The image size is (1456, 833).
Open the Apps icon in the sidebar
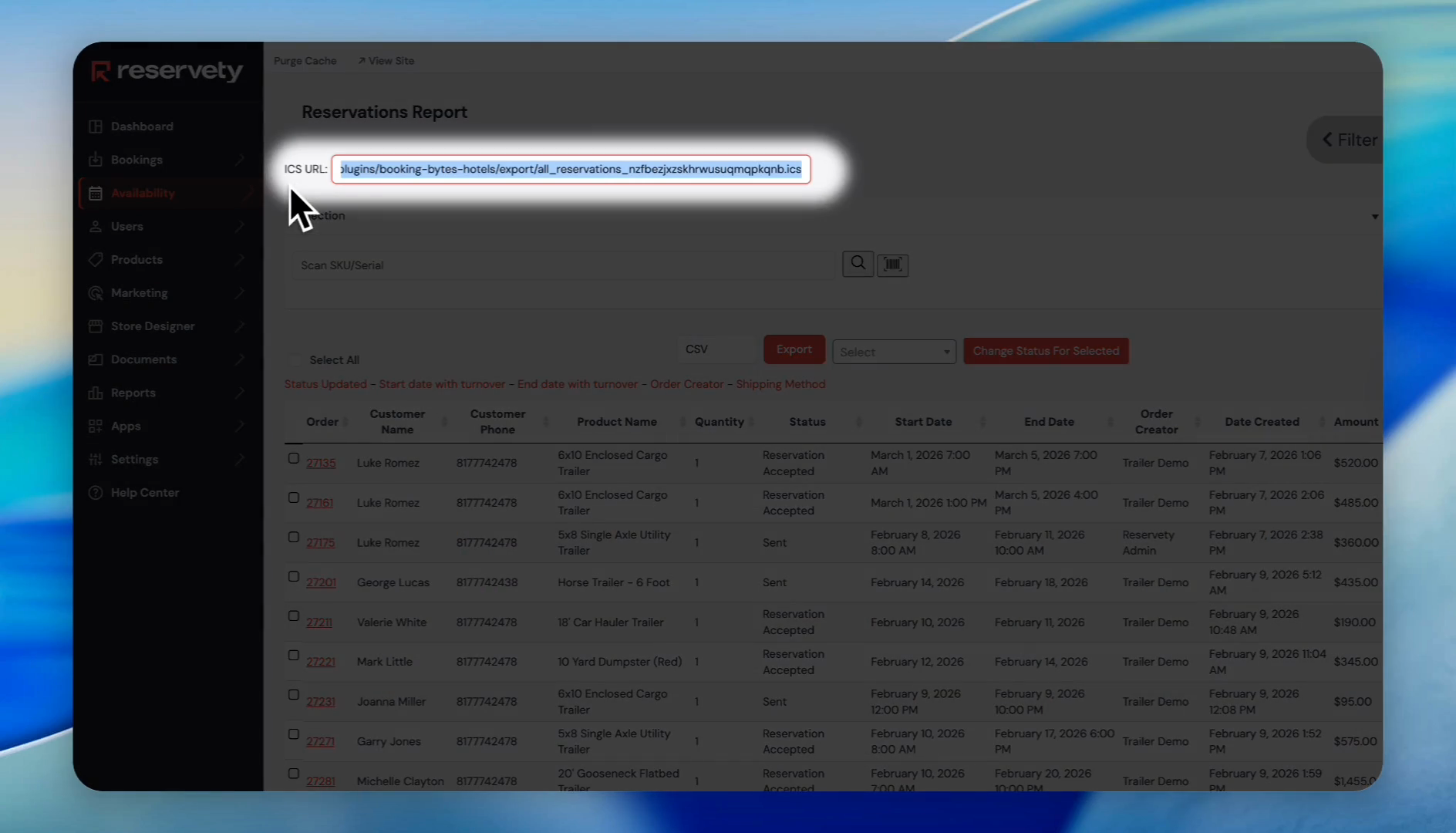tap(96, 426)
